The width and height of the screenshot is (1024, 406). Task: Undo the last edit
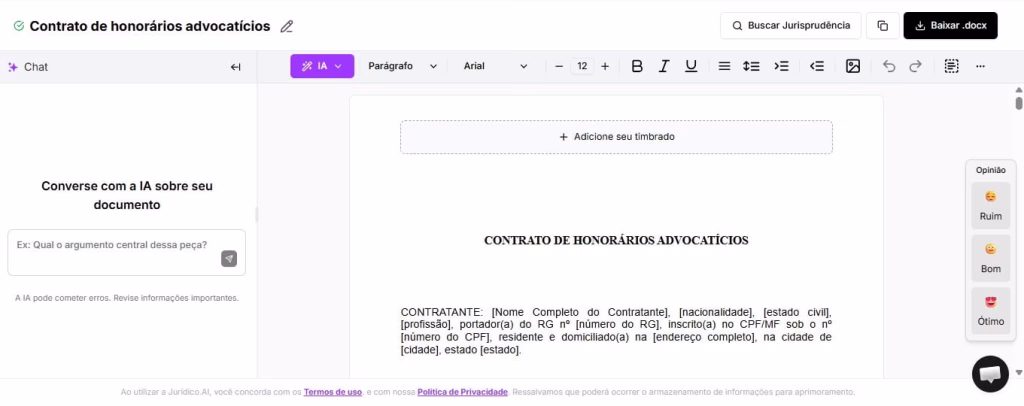[x=889, y=66]
